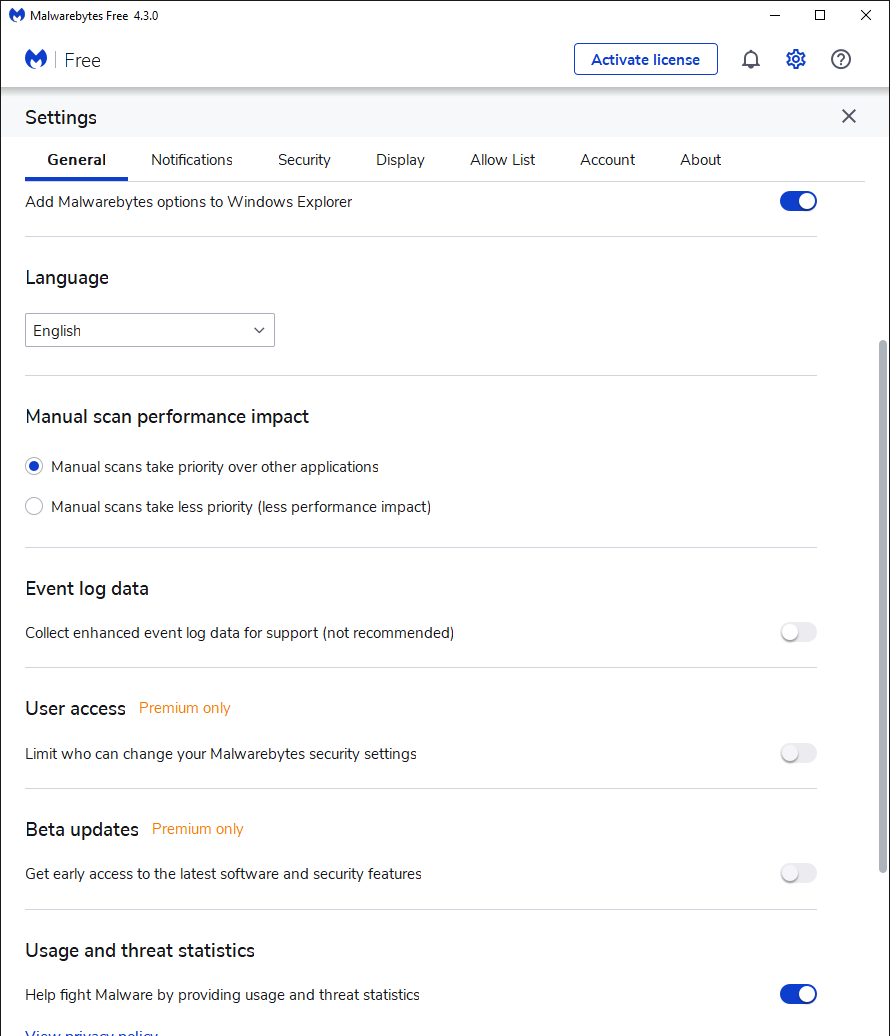Toggle Windows Explorer options switch
The width and height of the screenshot is (890, 1036).
click(x=798, y=201)
